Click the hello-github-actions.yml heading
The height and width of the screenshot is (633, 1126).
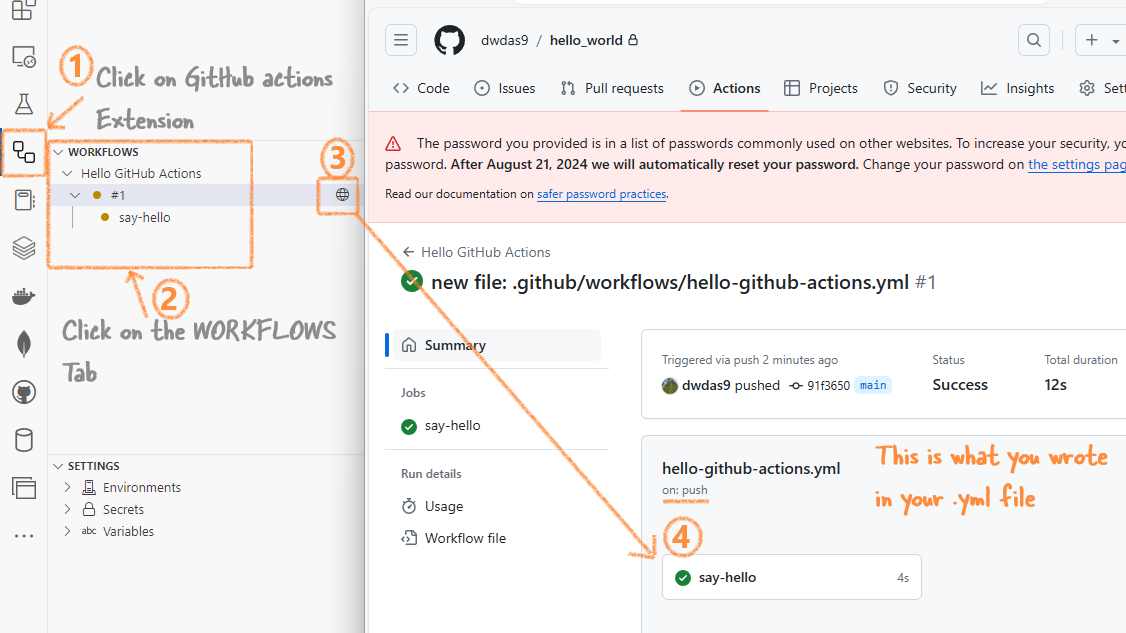(x=751, y=468)
